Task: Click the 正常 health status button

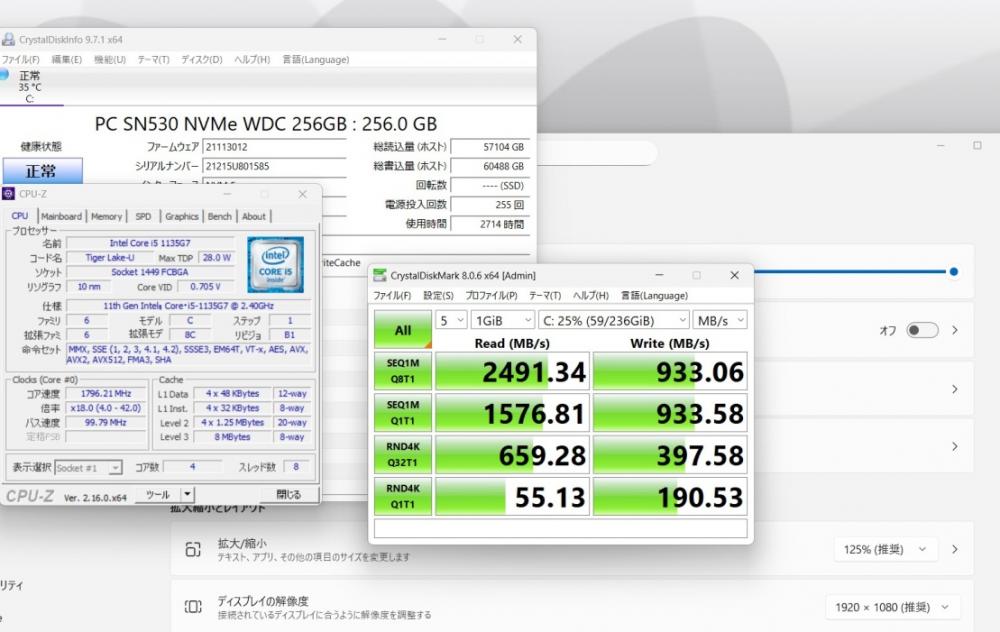Action: 42,171
